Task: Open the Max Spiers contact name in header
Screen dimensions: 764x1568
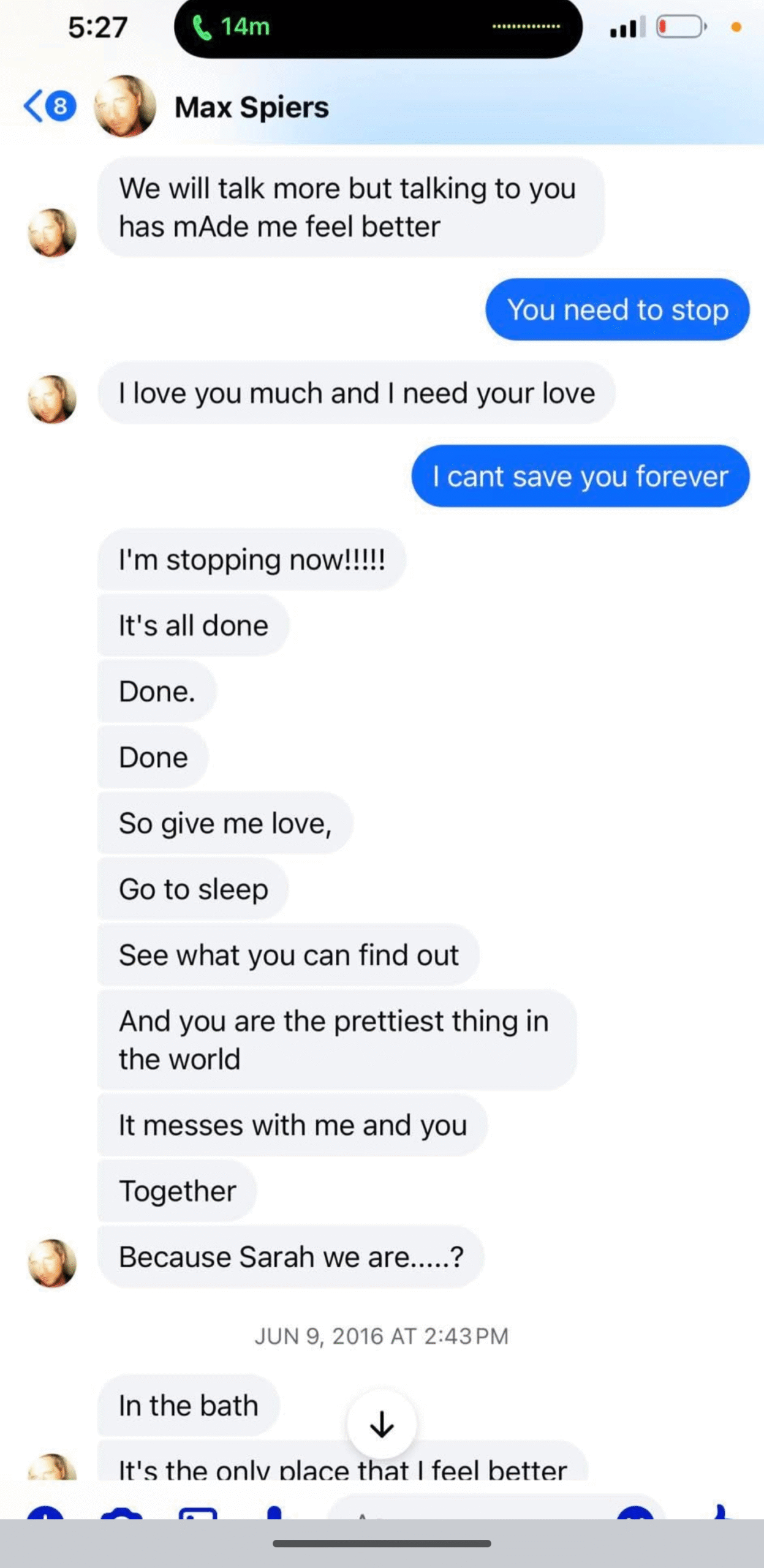Action: tap(252, 107)
